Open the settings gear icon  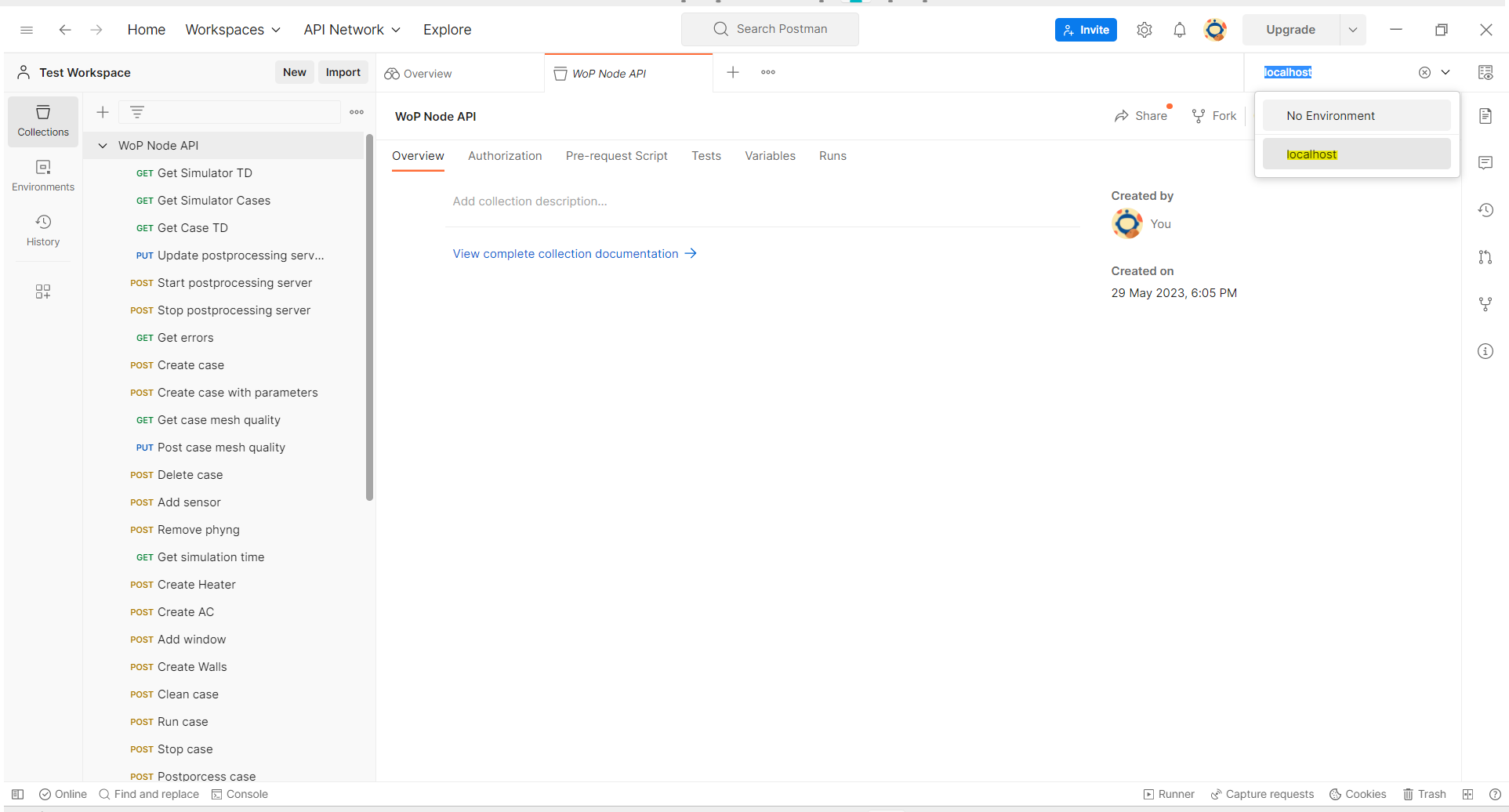1144,30
